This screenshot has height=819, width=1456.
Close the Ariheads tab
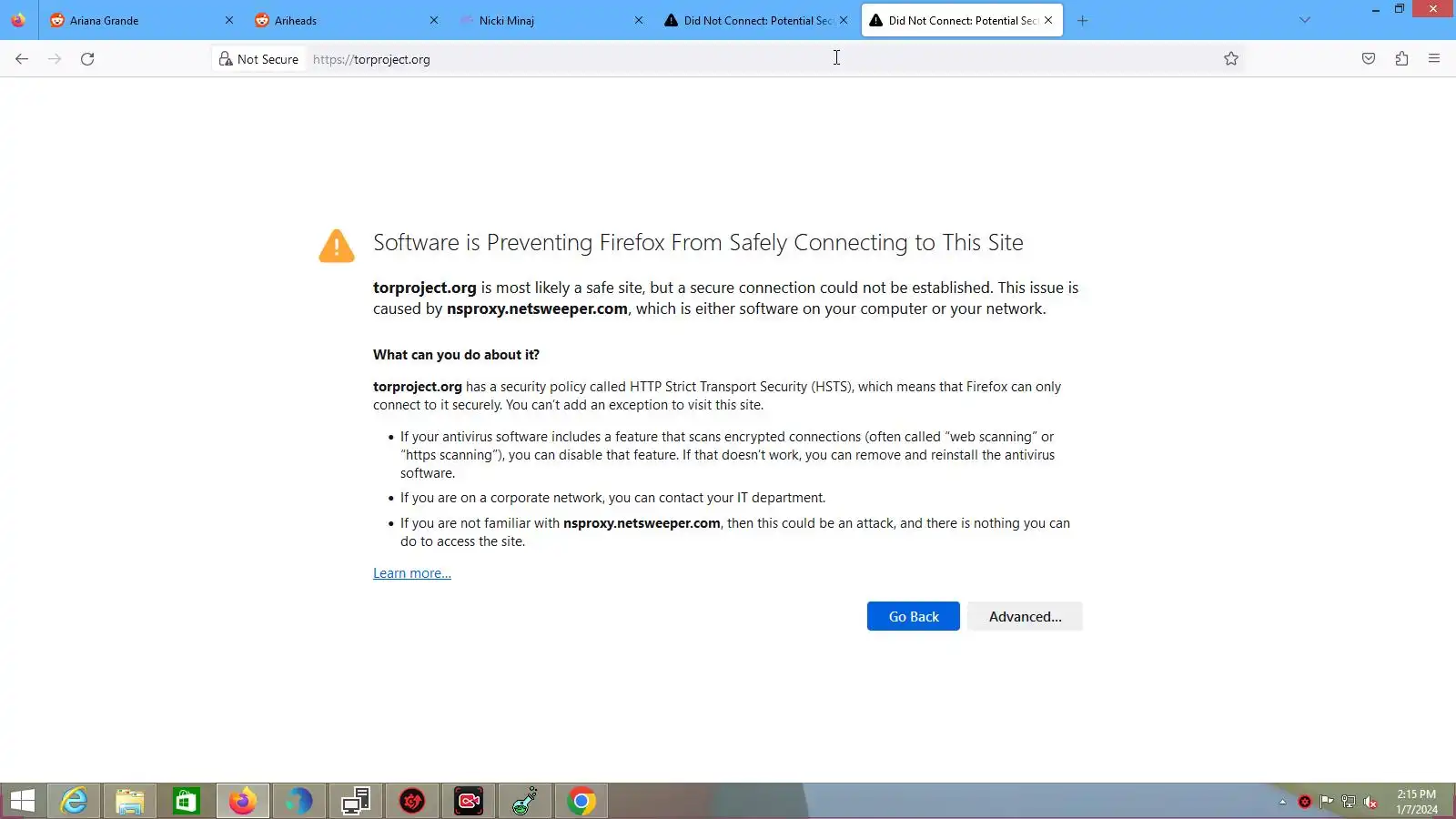434,20
